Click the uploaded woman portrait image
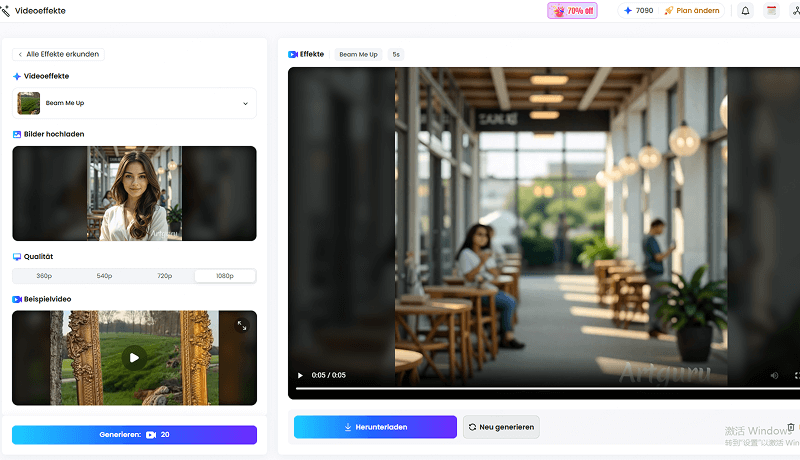 (134, 193)
